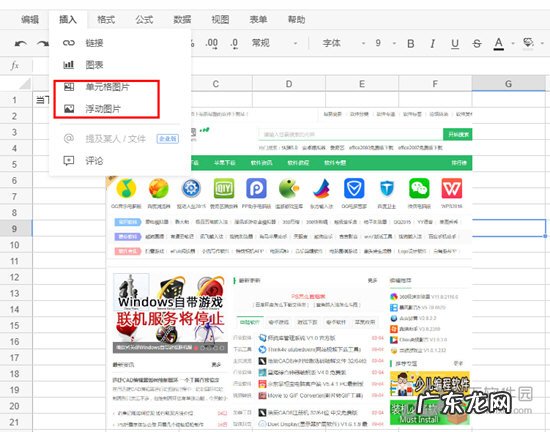This screenshot has height=432, width=550.
Task: Toggle underline formatting
Action: (x=455, y=43)
